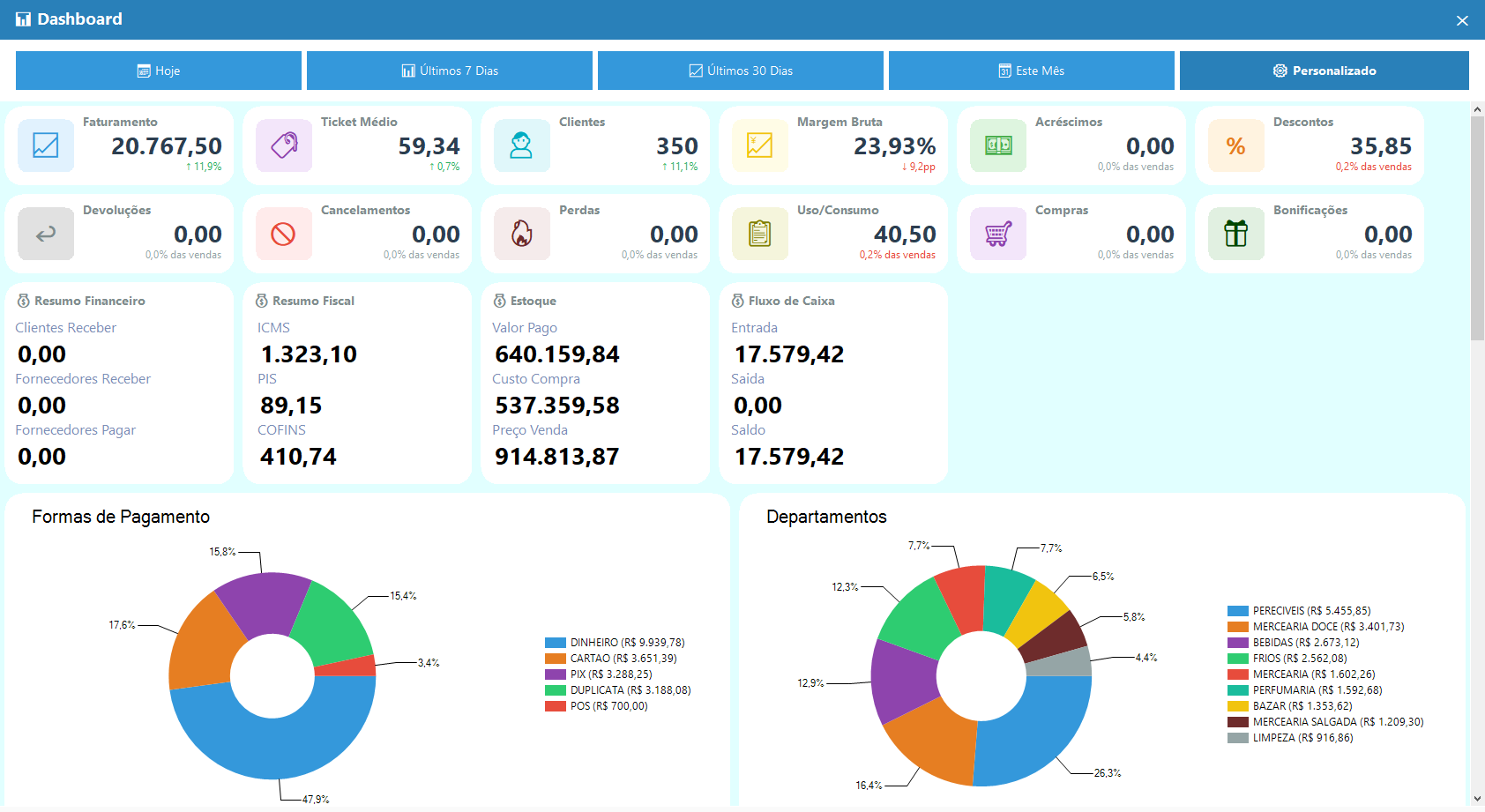The image size is (1485, 812).
Task: Click the vertical scrollbar down arrow
Action: [1478, 800]
